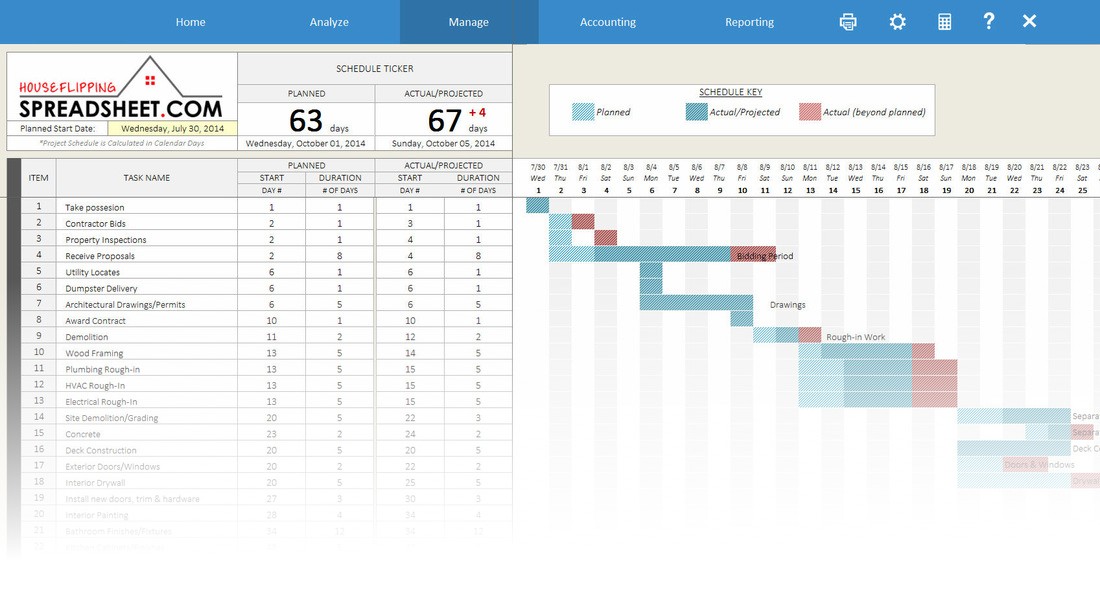This screenshot has height=616, width=1100.
Task: Switch to the Home tab
Action: pyautogui.click(x=190, y=21)
